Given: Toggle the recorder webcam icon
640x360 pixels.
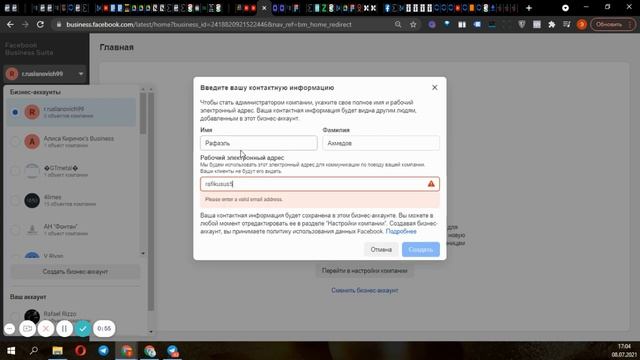Looking at the screenshot, I should click(27, 329).
